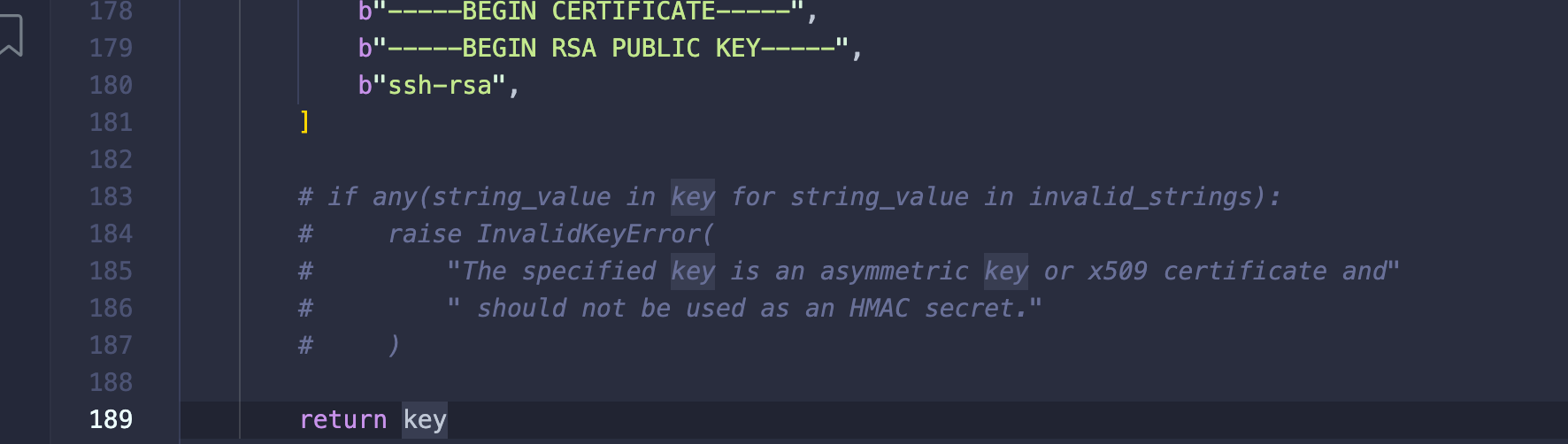The height and width of the screenshot is (444, 1568).
Task: Click the word HMAC on line 186
Action: coord(879,308)
